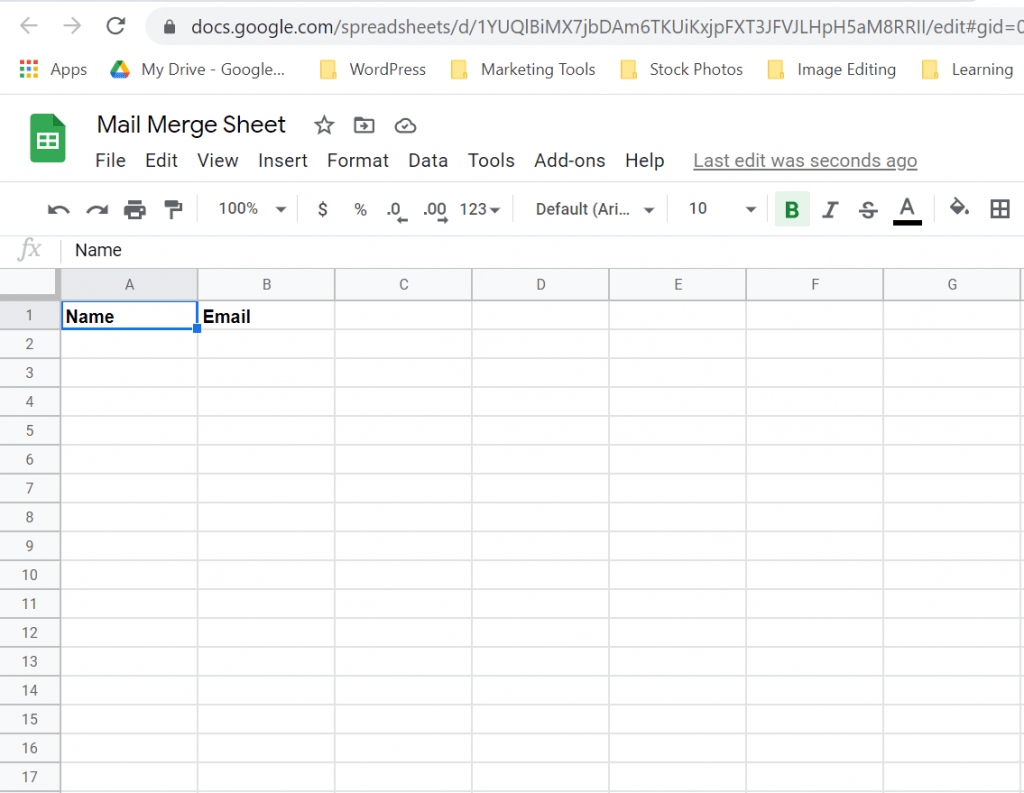Star the Mail Merge Sheet
The width and height of the screenshot is (1024, 793).
tap(323, 125)
